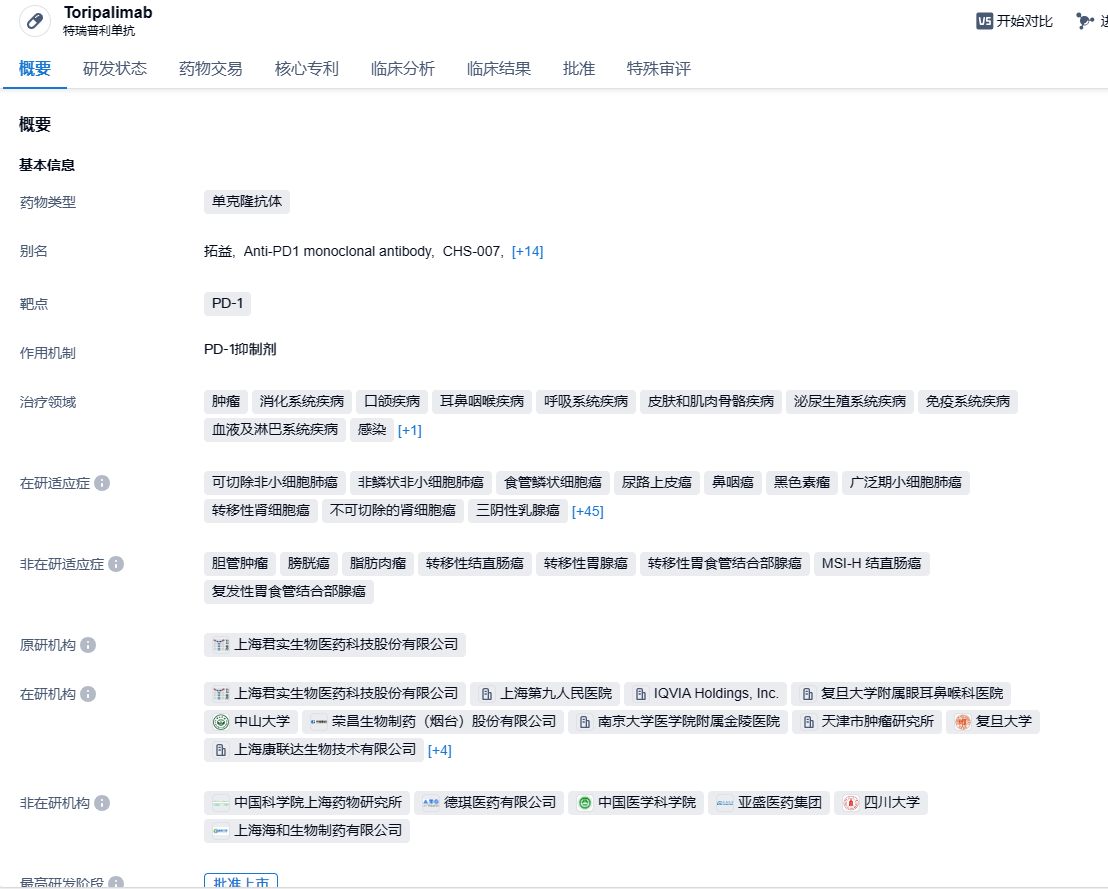Click the PD-1抑制剂 mechanism text

point(240,350)
